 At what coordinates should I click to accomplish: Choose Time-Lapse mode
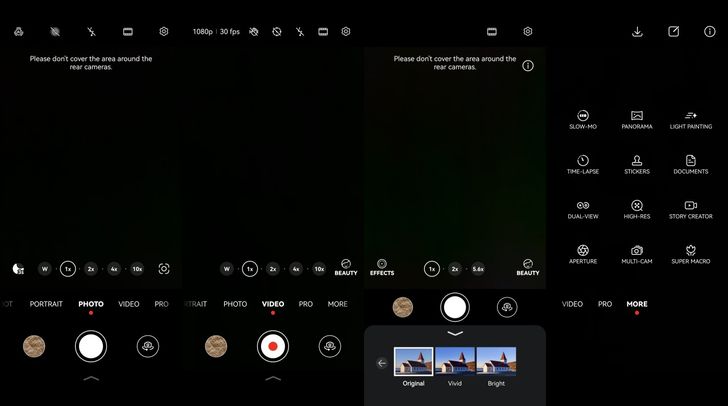pos(582,161)
